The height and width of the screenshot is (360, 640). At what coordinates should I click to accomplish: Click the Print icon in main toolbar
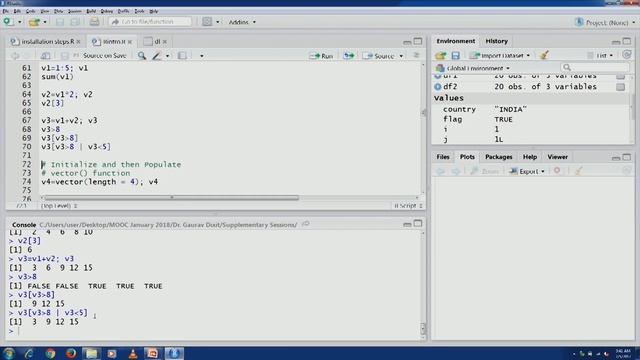click(x=94, y=22)
